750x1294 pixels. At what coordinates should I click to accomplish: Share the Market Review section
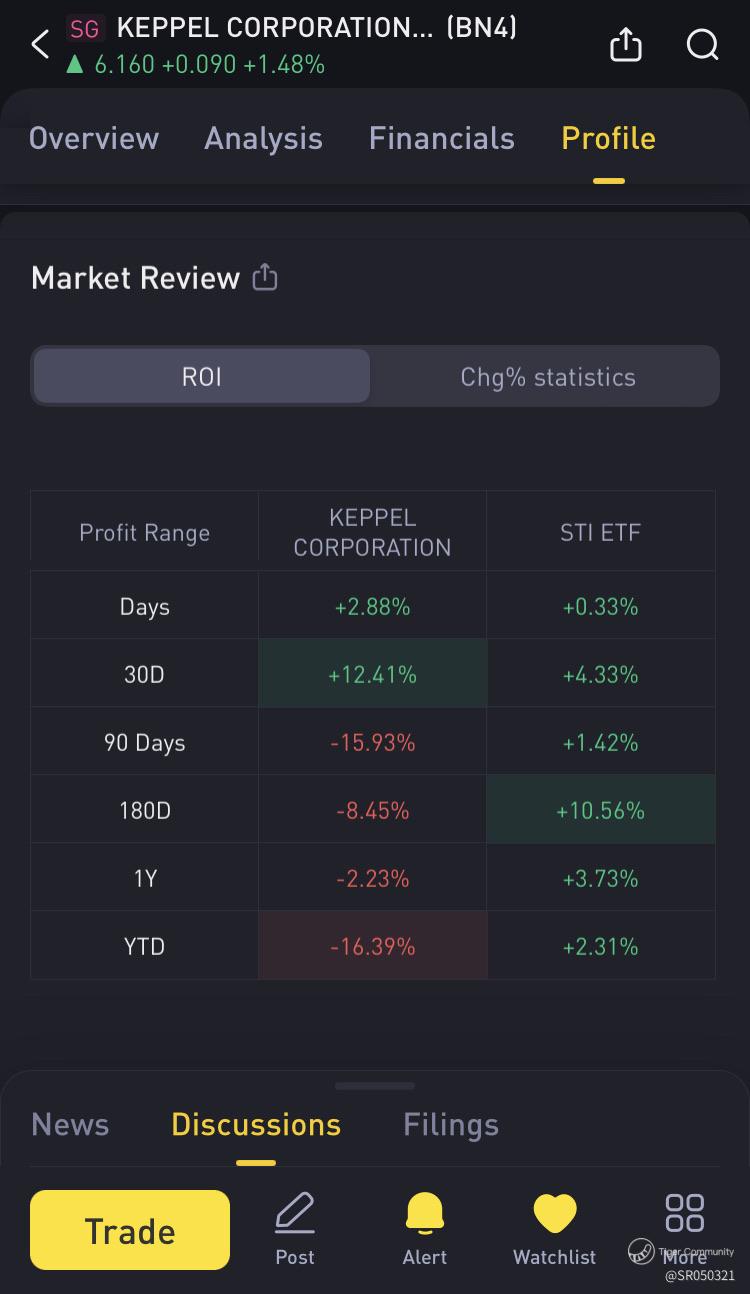pyautogui.click(x=265, y=277)
